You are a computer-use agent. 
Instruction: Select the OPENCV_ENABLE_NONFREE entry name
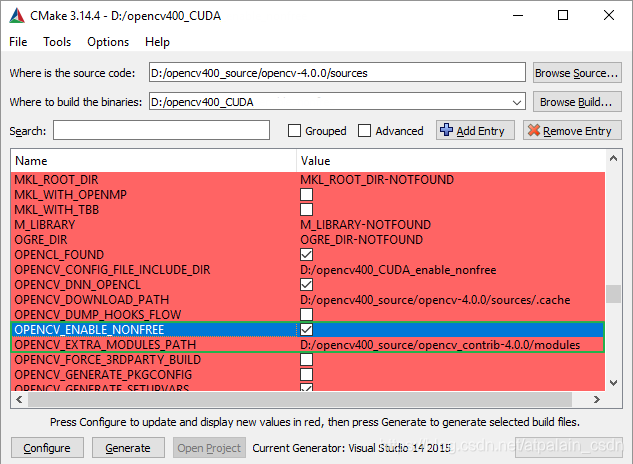point(89,330)
